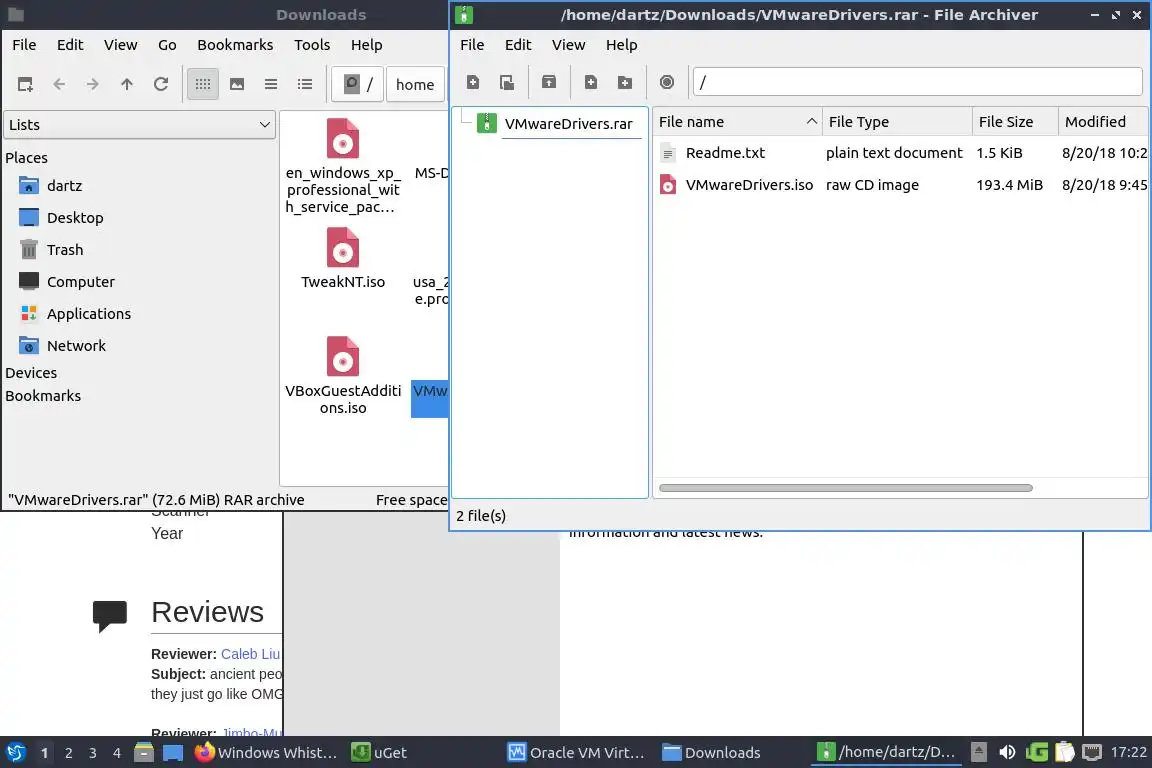Image resolution: width=1152 pixels, height=768 pixels.
Task: Sort archive by File Size column
Action: 1015,122
